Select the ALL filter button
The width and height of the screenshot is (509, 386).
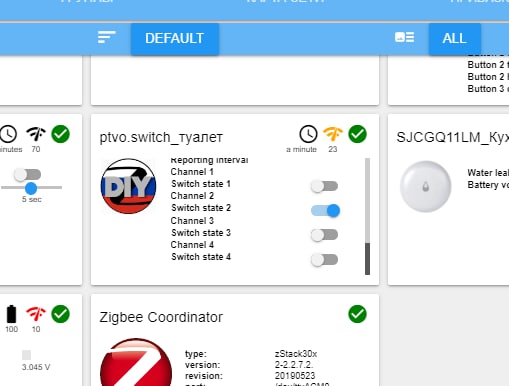click(x=454, y=39)
